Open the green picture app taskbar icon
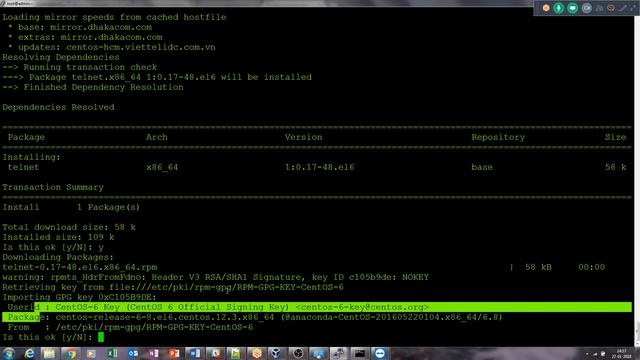 (x=236, y=353)
